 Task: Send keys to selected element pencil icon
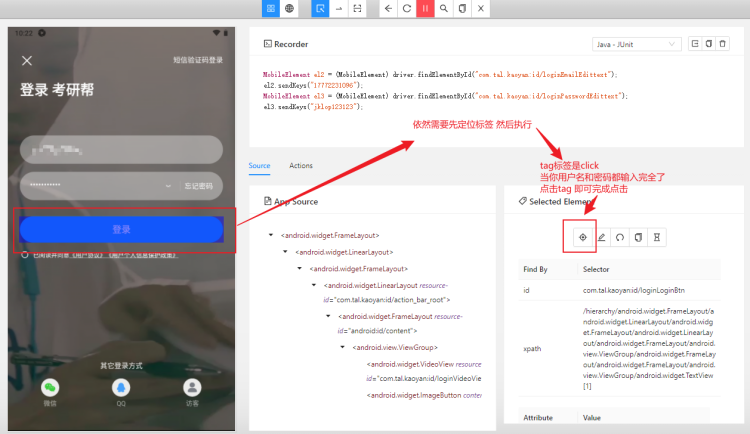[601, 237]
